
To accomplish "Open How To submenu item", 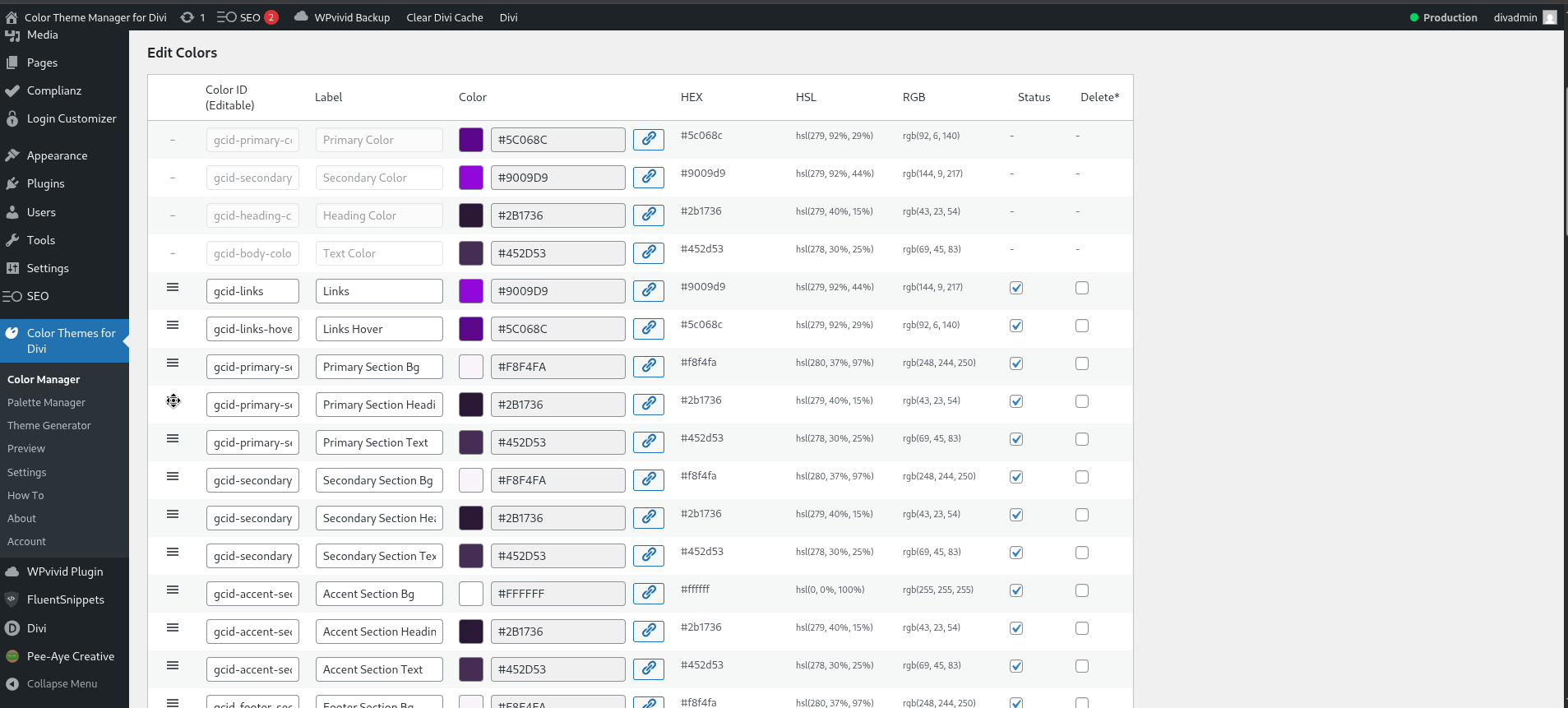I will [25, 495].
